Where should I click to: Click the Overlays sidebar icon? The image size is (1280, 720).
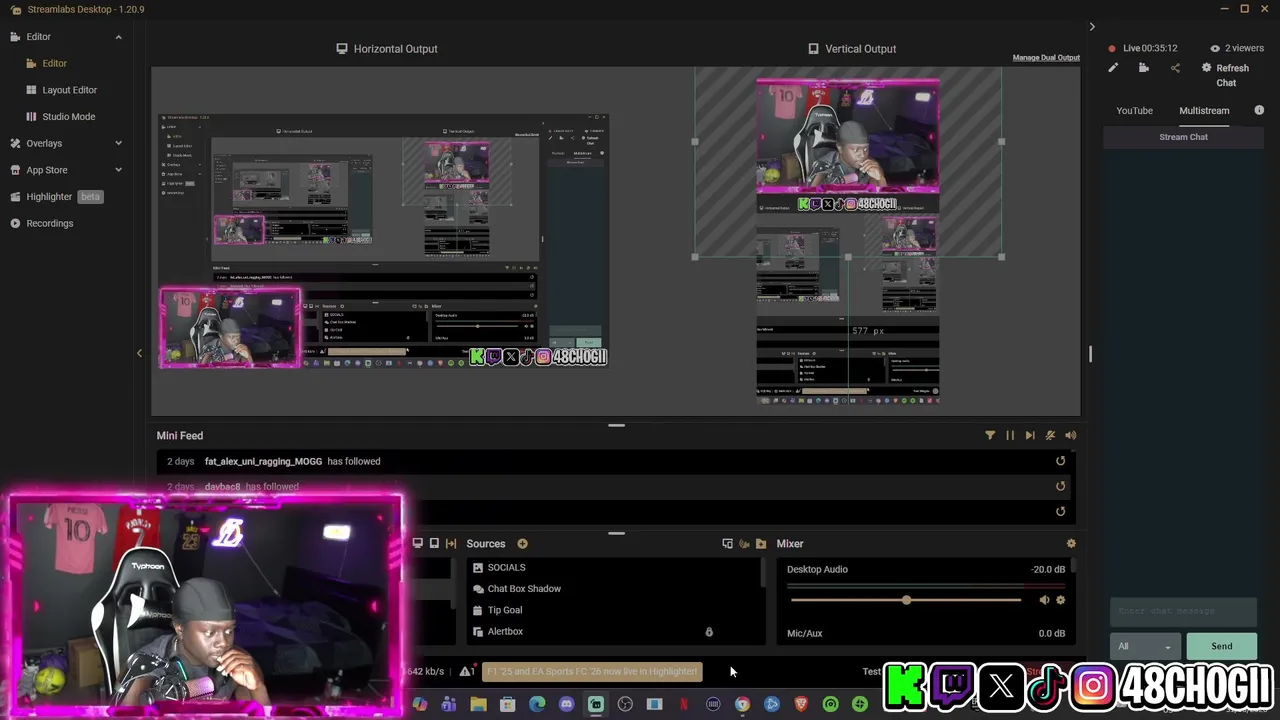pyautogui.click(x=15, y=143)
